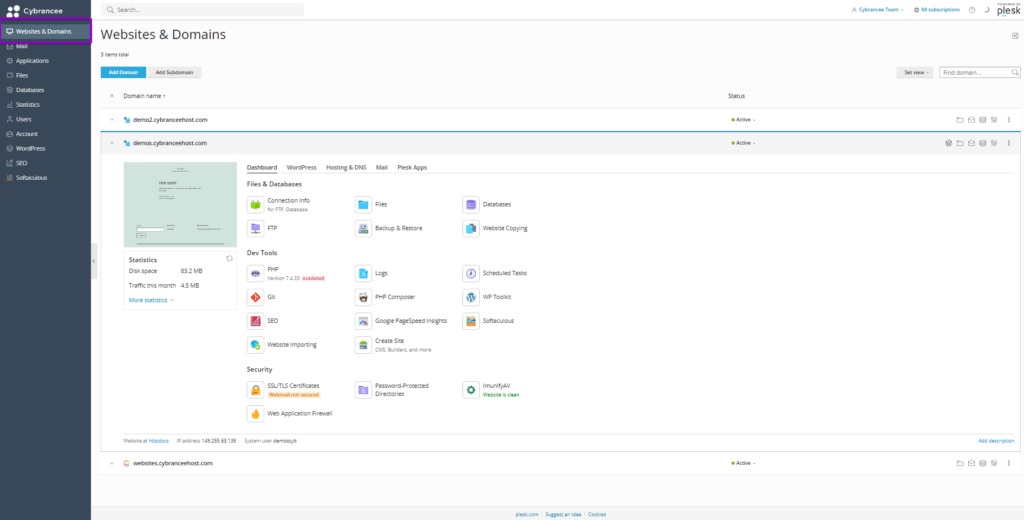Open the Set view dropdown
The width and height of the screenshot is (1024, 520).
[914, 73]
